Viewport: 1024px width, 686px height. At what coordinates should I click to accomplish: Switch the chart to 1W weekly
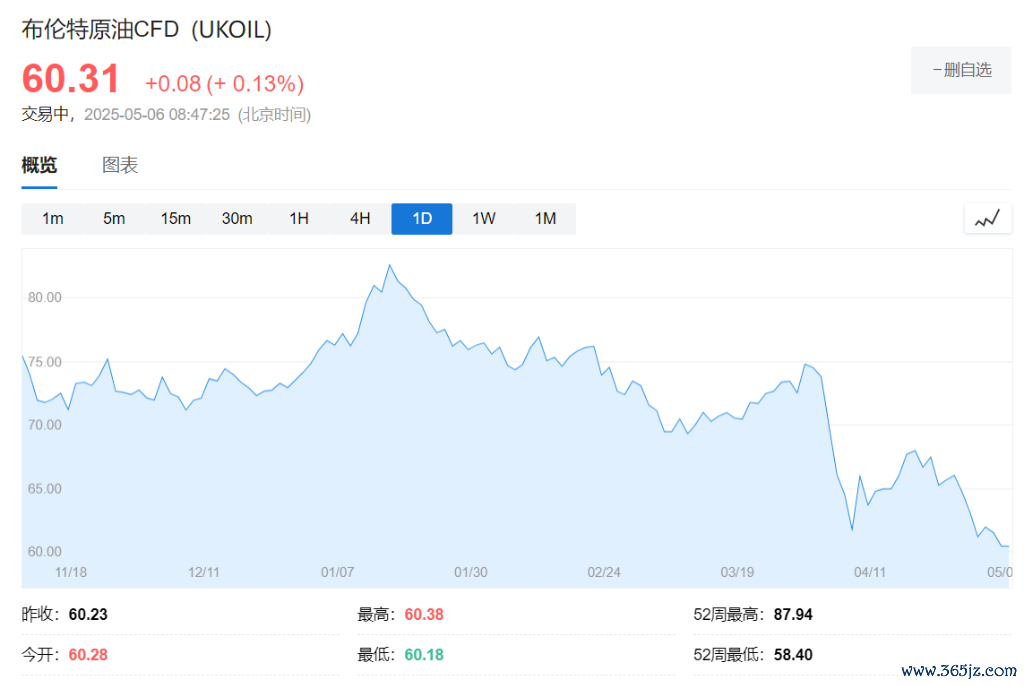pos(484,219)
